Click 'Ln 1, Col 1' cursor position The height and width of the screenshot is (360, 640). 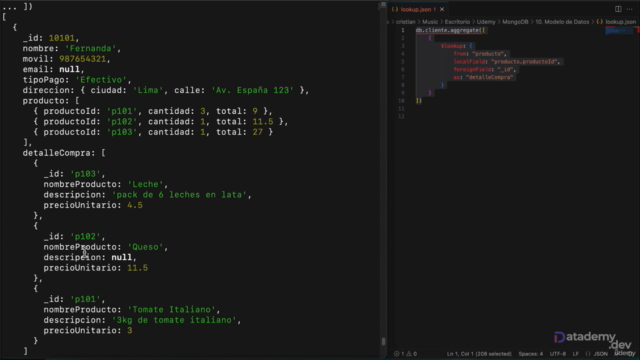click(x=479, y=354)
